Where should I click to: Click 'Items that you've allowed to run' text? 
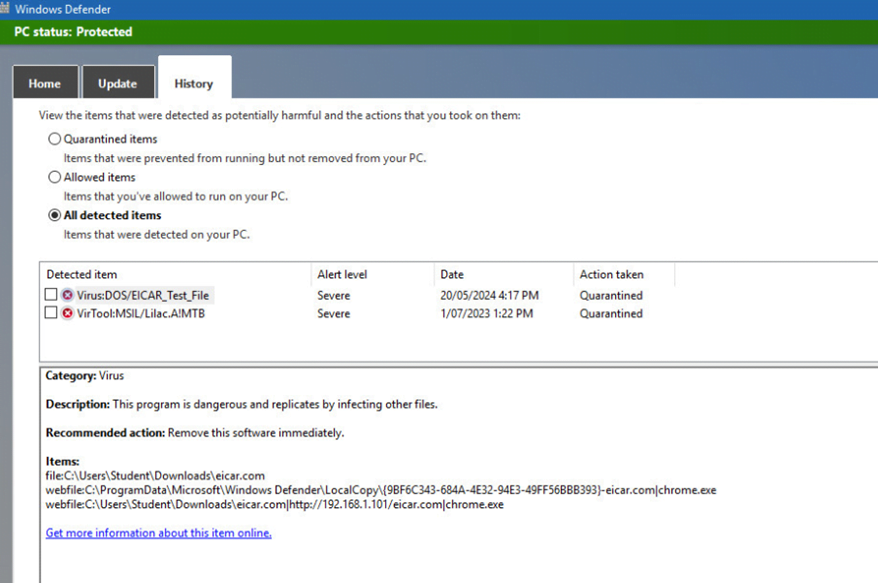click(x=176, y=197)
